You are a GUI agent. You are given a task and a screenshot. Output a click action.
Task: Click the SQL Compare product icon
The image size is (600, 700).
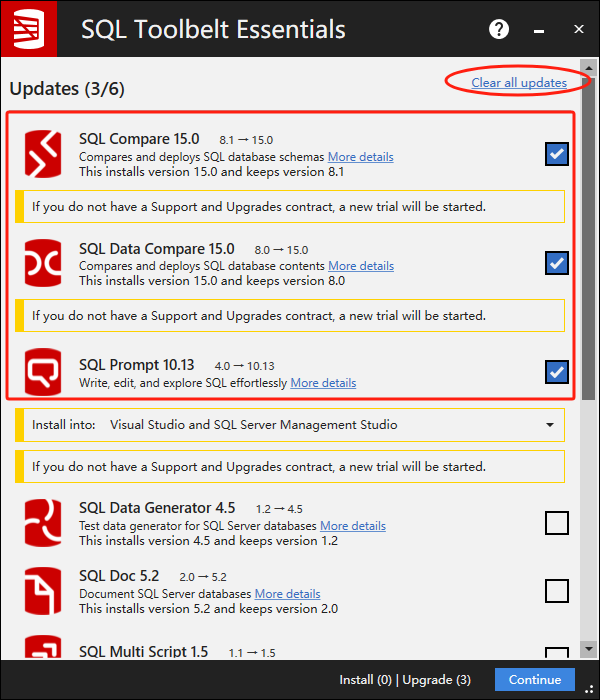point(43,154)
